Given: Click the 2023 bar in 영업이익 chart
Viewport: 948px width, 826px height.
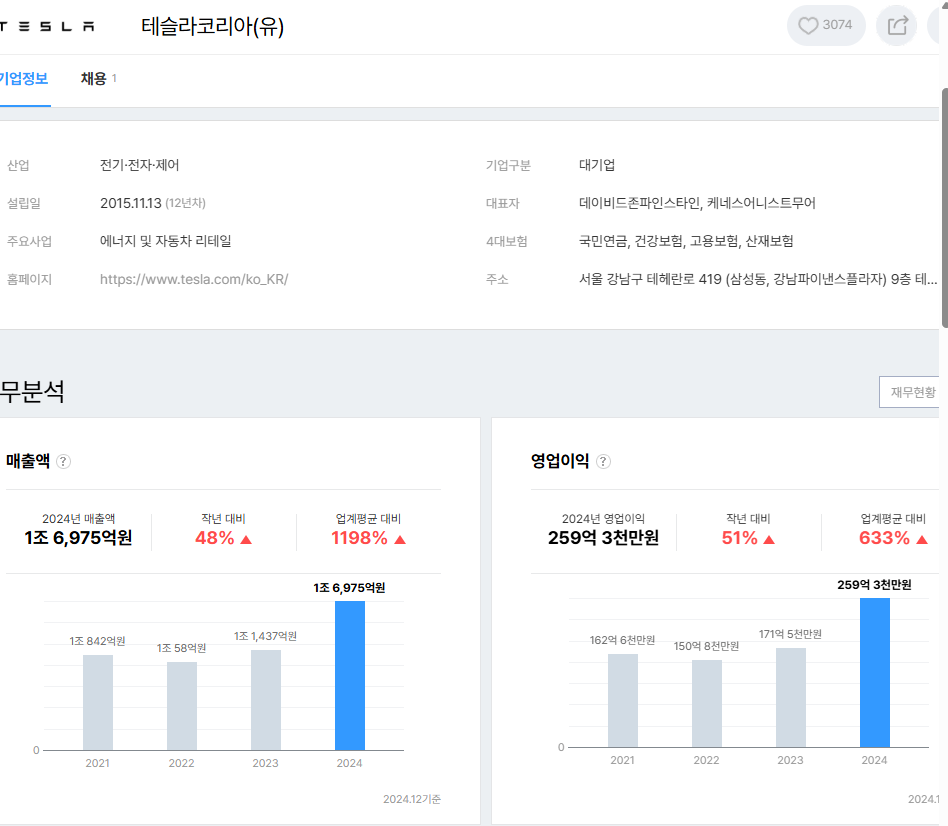Looking at the screenshot, I should point(791,698).
